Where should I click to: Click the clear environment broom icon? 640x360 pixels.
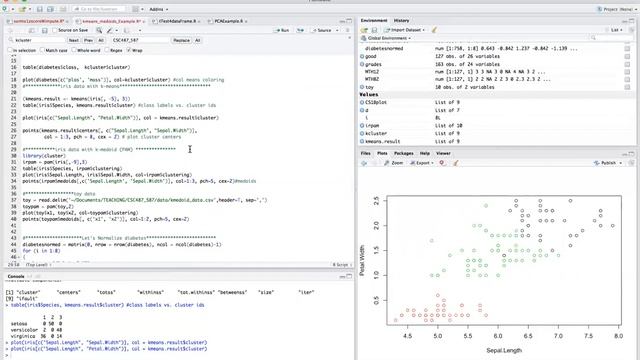click(x=434, y=30)
